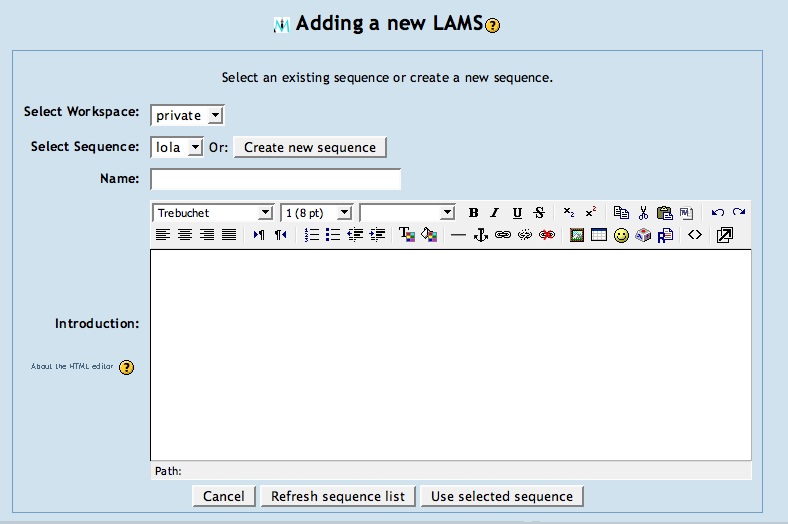Open the font size dropdown
Viewport: 788px width, 524px height.
(317, 213)
